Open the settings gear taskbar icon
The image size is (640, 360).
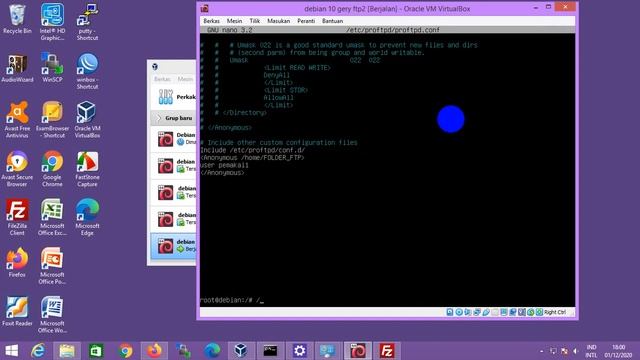[x=300, y=351]
